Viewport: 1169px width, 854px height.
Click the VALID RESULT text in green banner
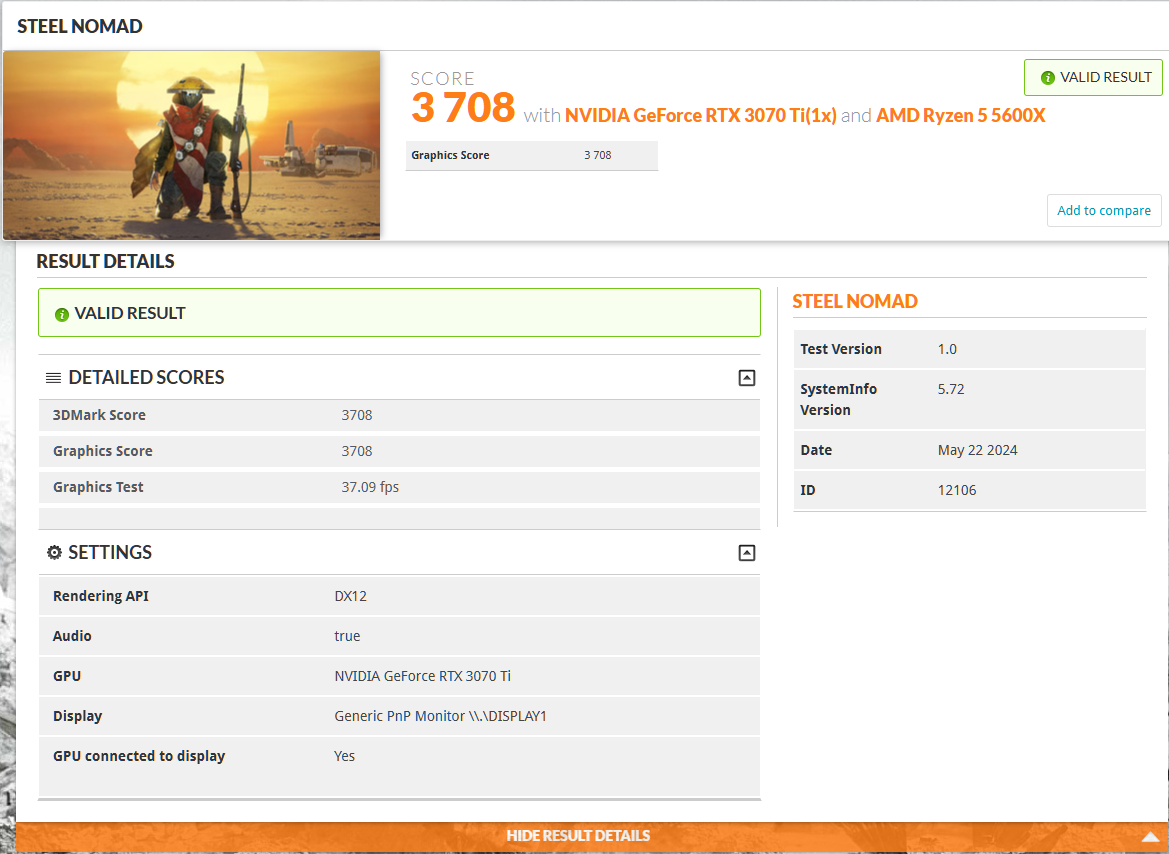point(130,313)
